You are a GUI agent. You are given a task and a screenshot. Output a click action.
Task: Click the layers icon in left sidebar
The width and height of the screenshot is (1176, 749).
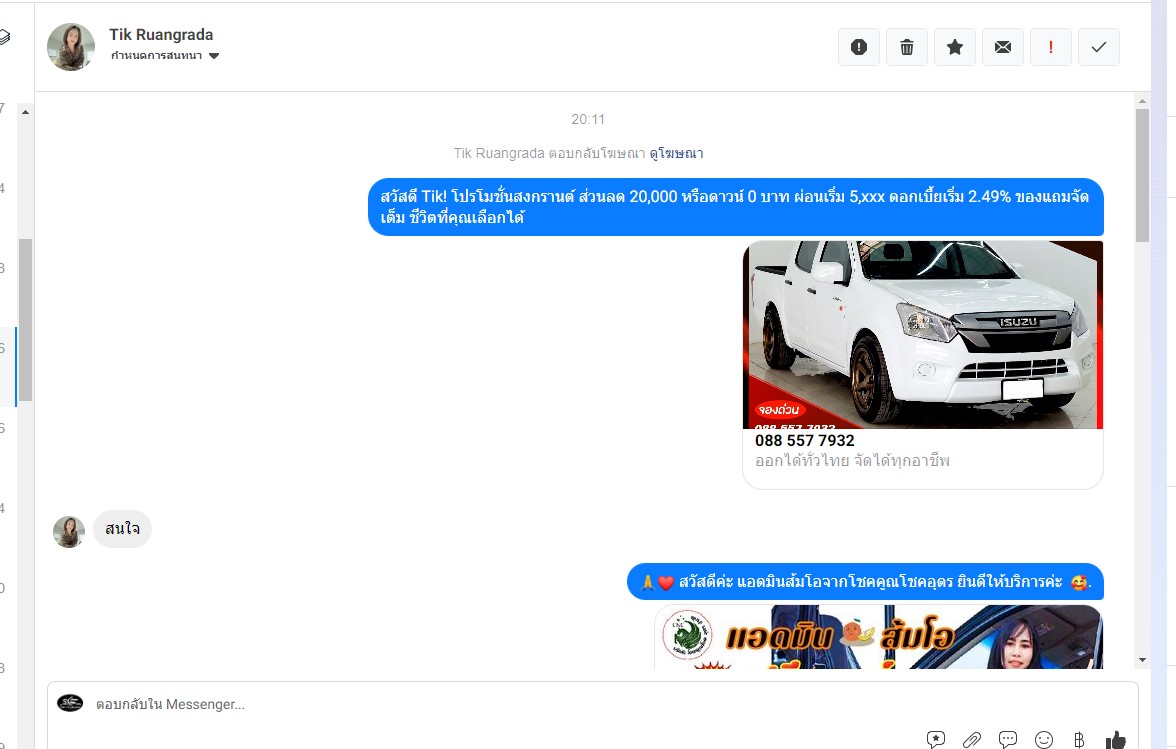coord(5,38)
